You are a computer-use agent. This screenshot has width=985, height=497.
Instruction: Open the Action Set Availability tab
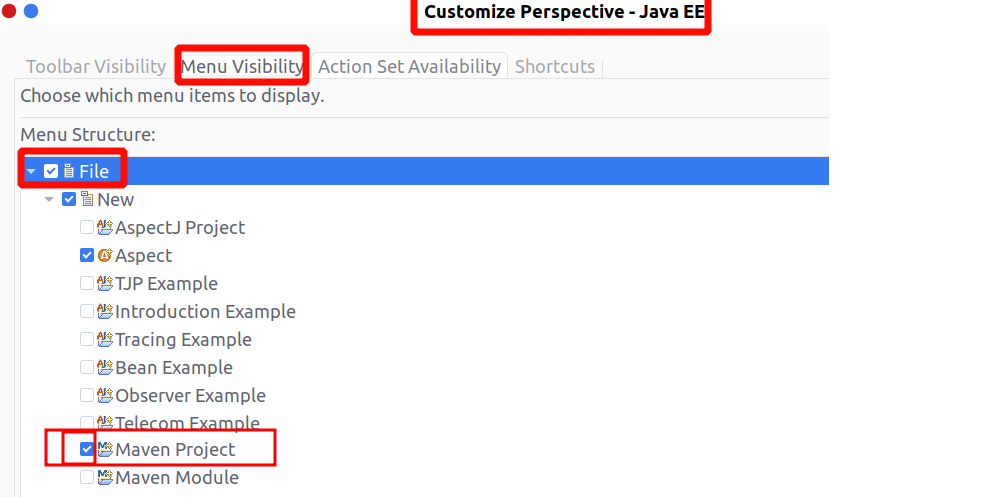click(409, 67)
